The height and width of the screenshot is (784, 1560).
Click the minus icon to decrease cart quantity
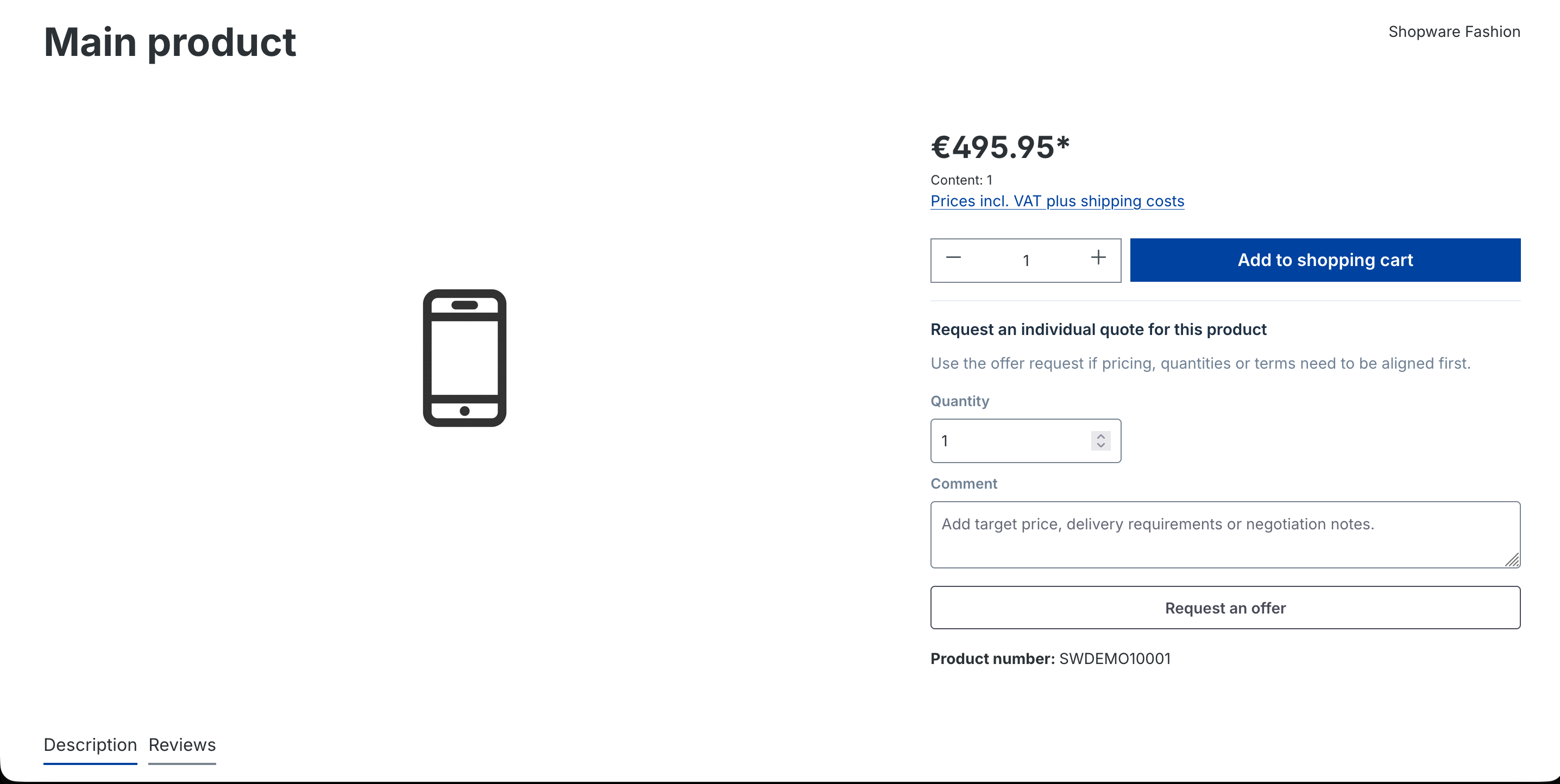pos(953,258)
